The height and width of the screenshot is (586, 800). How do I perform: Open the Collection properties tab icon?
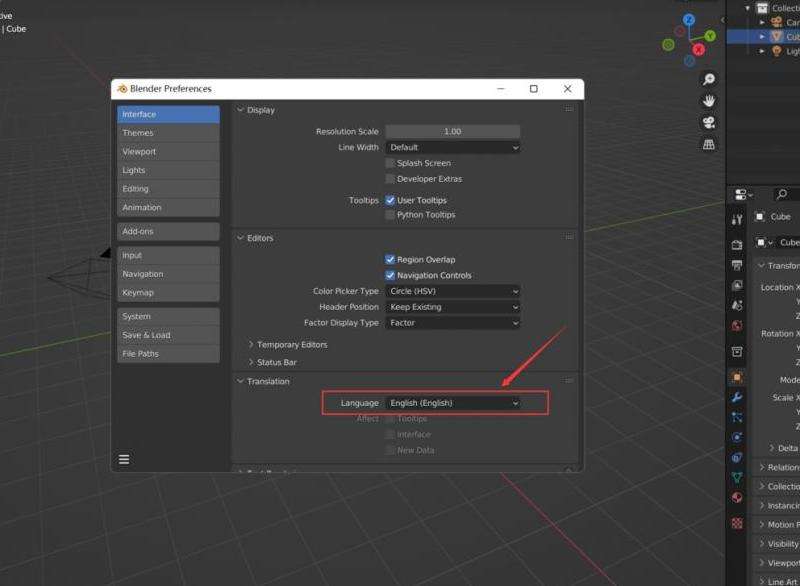(737, 351)
